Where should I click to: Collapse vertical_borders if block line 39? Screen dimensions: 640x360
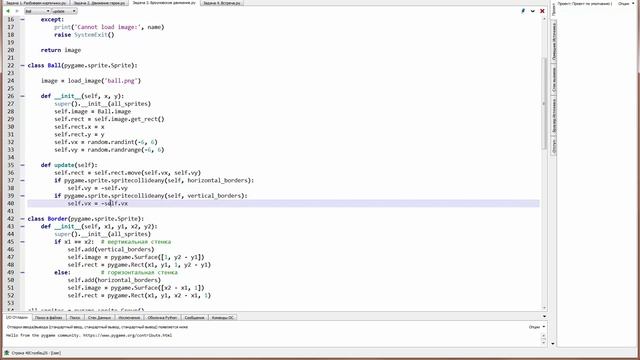22,196
